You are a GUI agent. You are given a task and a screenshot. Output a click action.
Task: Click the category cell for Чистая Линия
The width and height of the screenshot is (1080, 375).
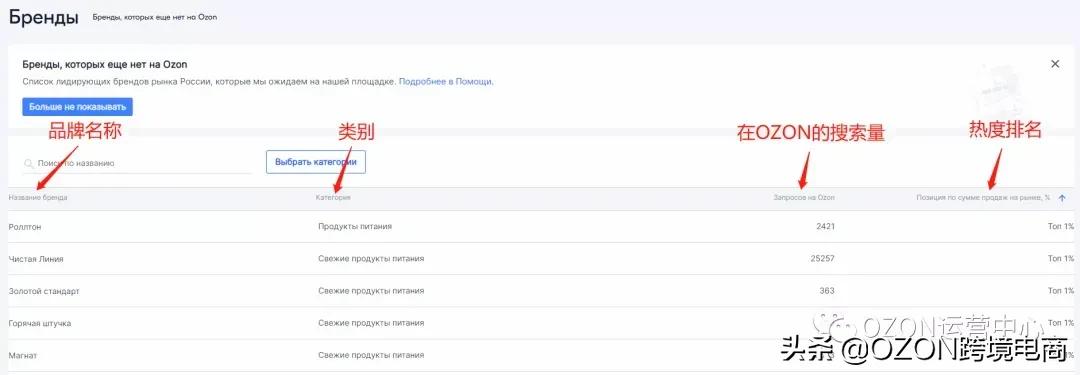tap(371, 259)
